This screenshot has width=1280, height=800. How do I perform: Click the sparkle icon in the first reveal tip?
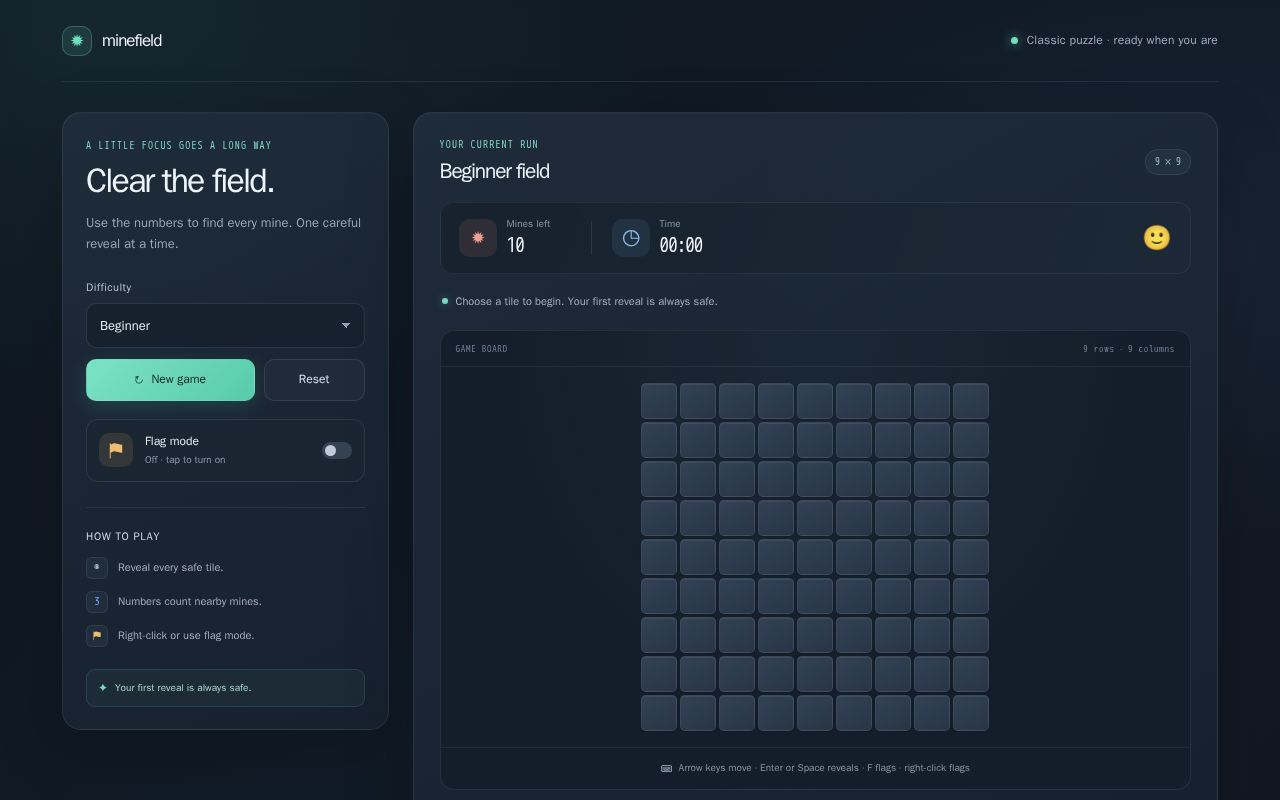point(103,688)
